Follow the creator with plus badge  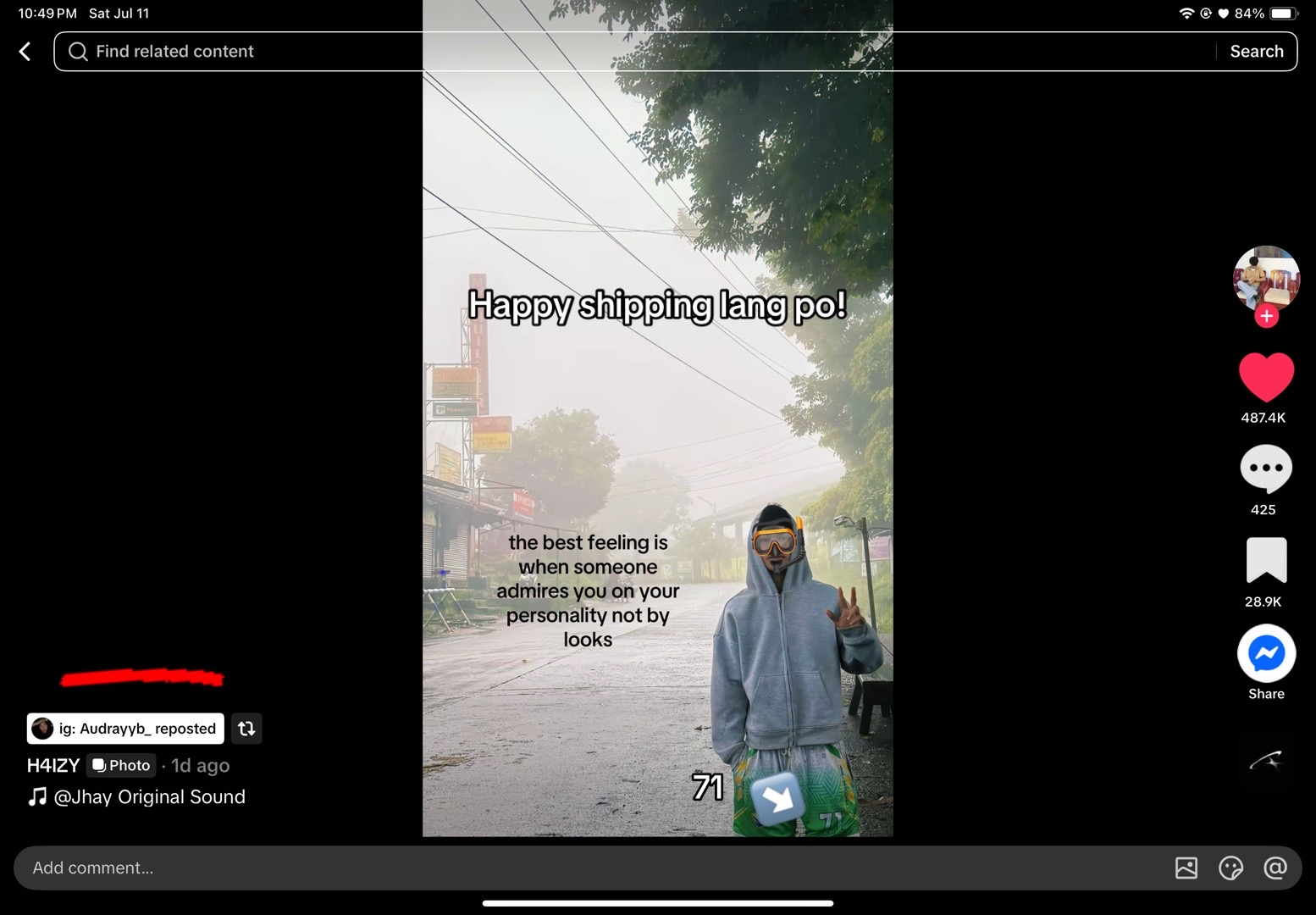coord(1266,316)
